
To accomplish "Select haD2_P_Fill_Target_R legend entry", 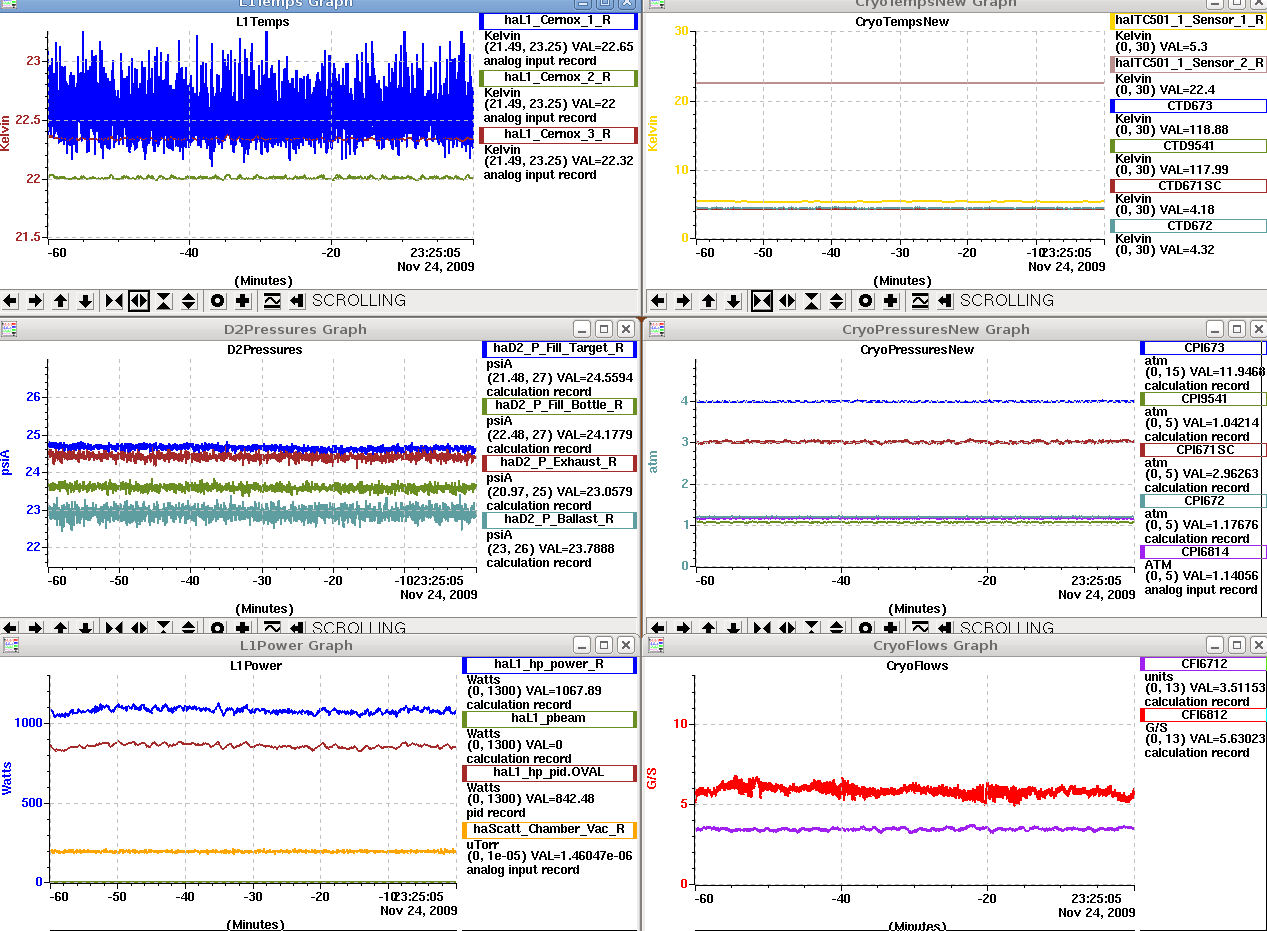I will (x=560, y=349).
